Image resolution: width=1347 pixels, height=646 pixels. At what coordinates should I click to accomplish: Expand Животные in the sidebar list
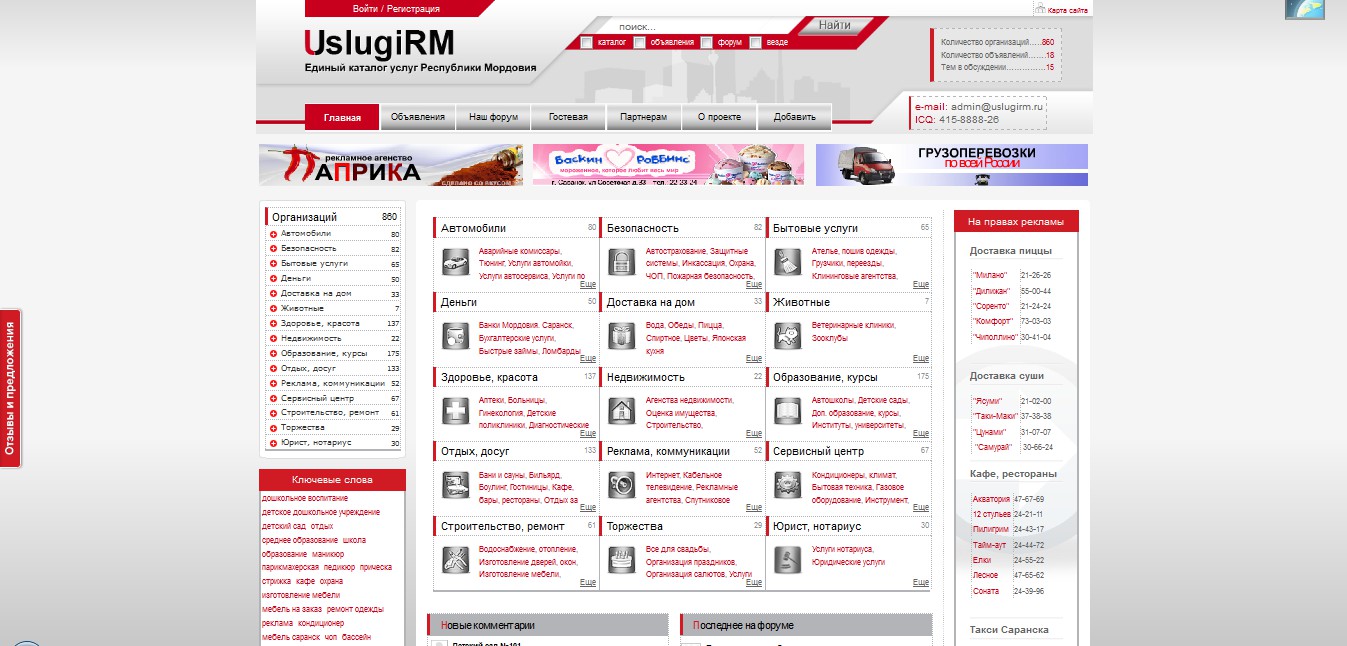(273, 308)
